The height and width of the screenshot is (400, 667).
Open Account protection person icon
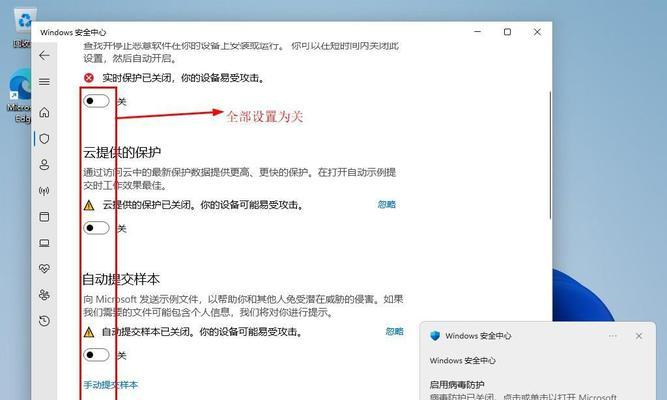44,165
